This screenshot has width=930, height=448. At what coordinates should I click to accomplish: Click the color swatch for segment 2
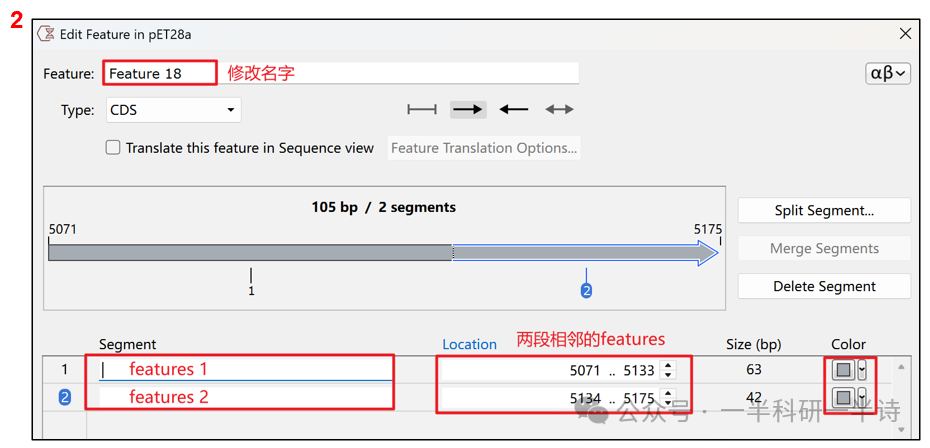click(843, 397)
